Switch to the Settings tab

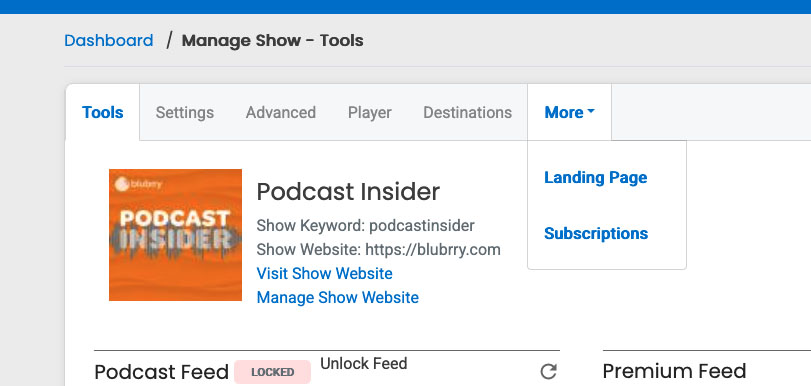click(185, 112)
